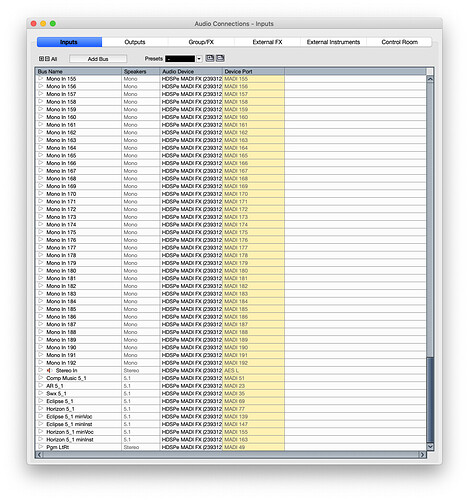Screen dimensions: 469x500
Task: Click the store preset icon
Action: click(x=210, y=58)
